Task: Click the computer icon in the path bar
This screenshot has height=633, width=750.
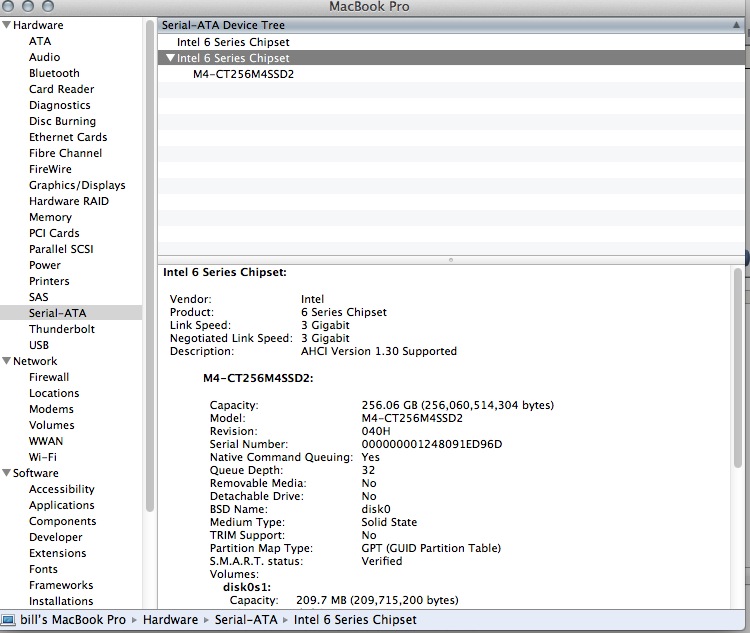Action: pyautogui.click(x=8, y=620)
